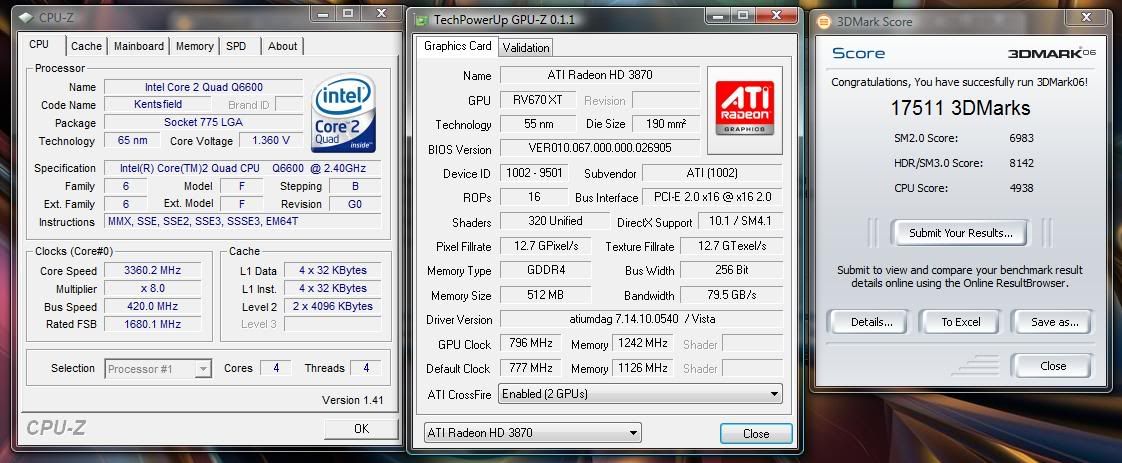Screen dimensions: 1122x463
Task: Click the ATI Radeon Graphics logo
Action: (744, 109)
